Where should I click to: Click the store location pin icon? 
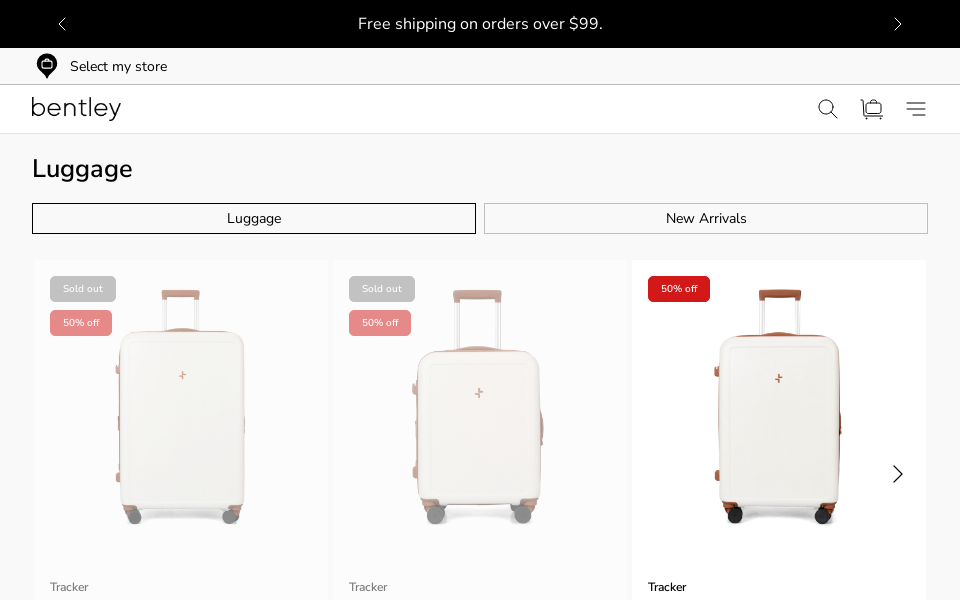pos(47,66)
